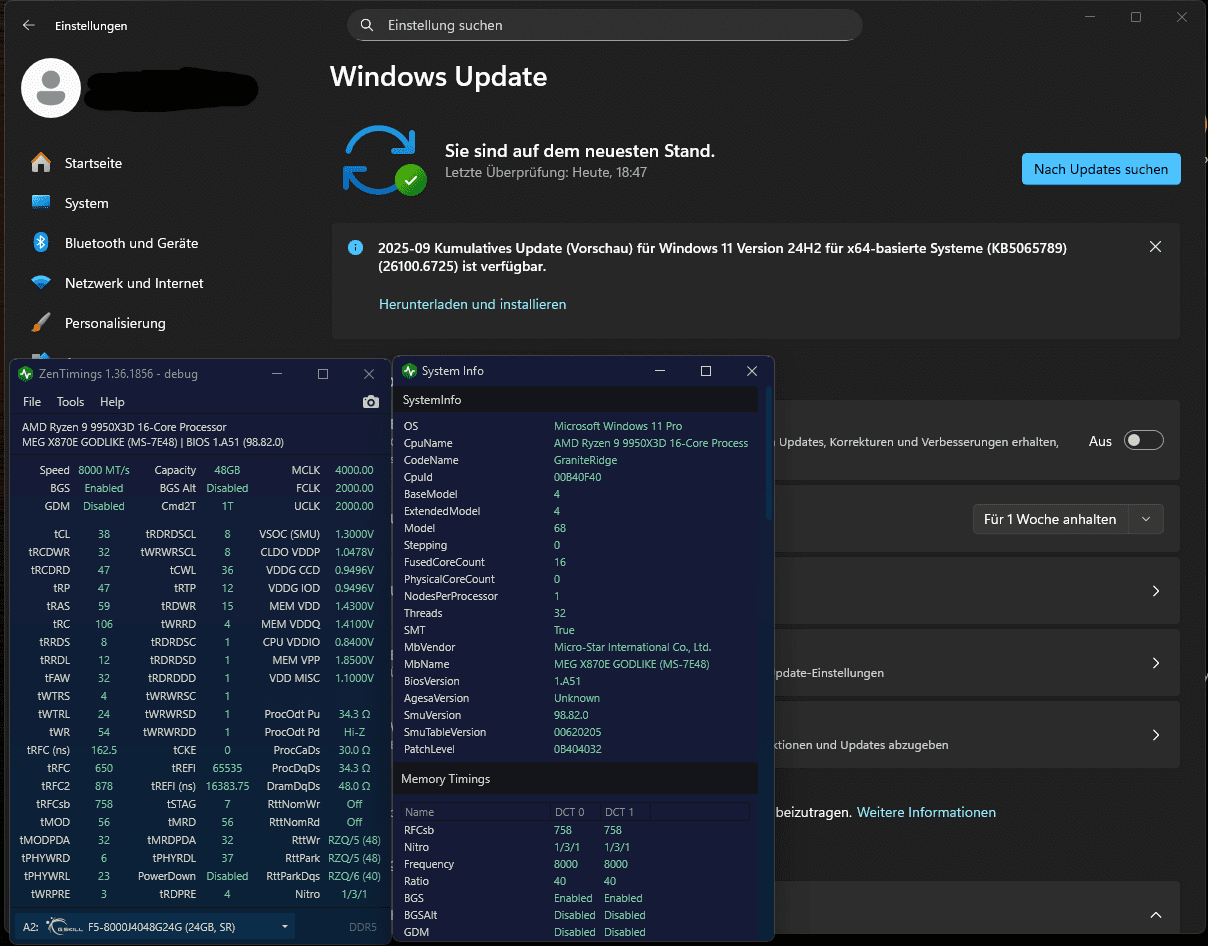Open the Weitere Informationen link
This screenshot has width=1208, height=946.
click(x=926, y=812)
